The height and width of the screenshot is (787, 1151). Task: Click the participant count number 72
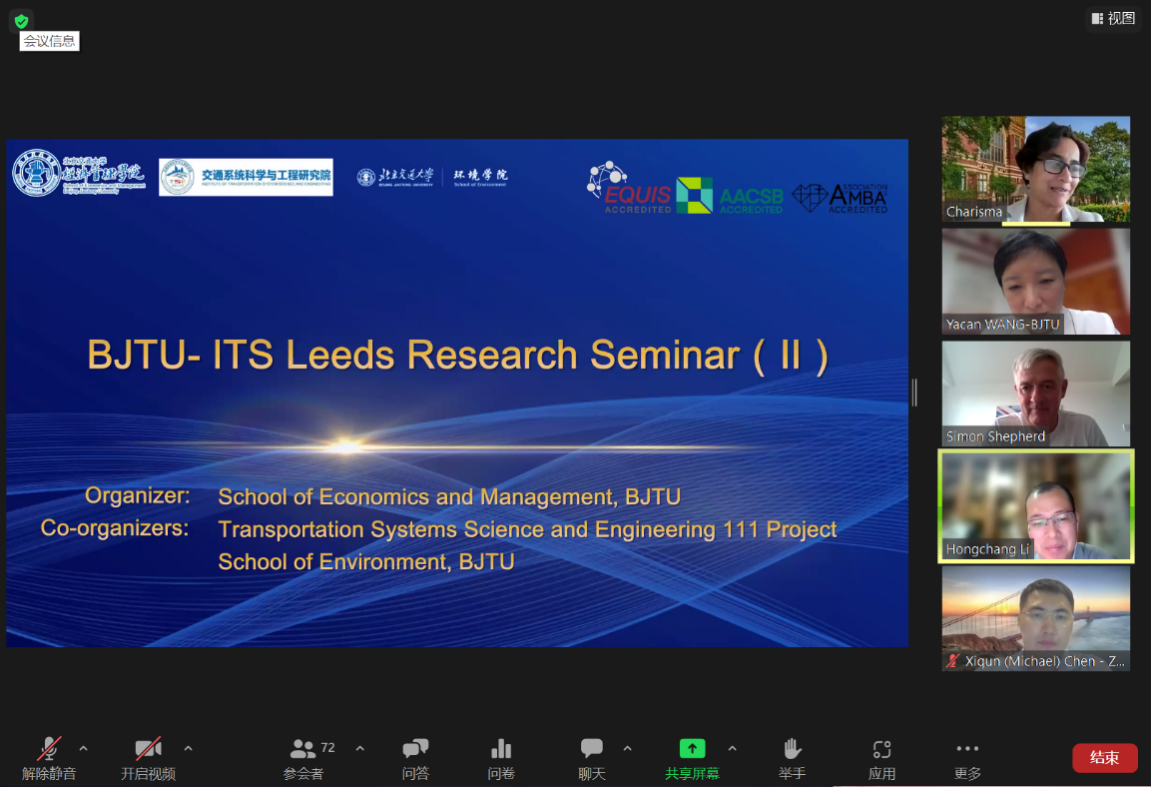click(x=327, y=747)
